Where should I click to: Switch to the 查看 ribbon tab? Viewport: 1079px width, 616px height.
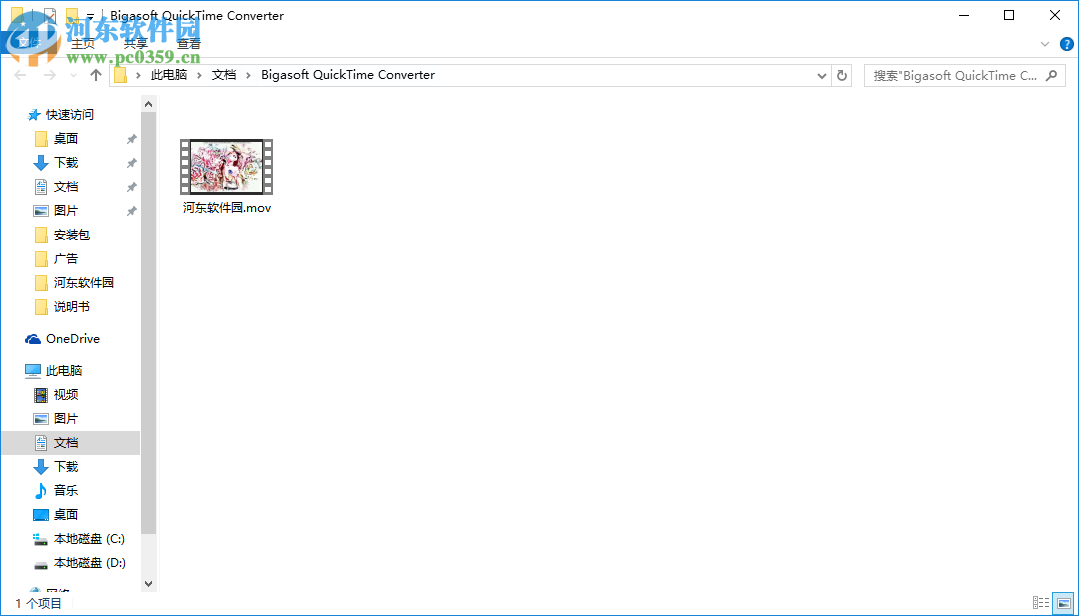click(x=188, y=43)
